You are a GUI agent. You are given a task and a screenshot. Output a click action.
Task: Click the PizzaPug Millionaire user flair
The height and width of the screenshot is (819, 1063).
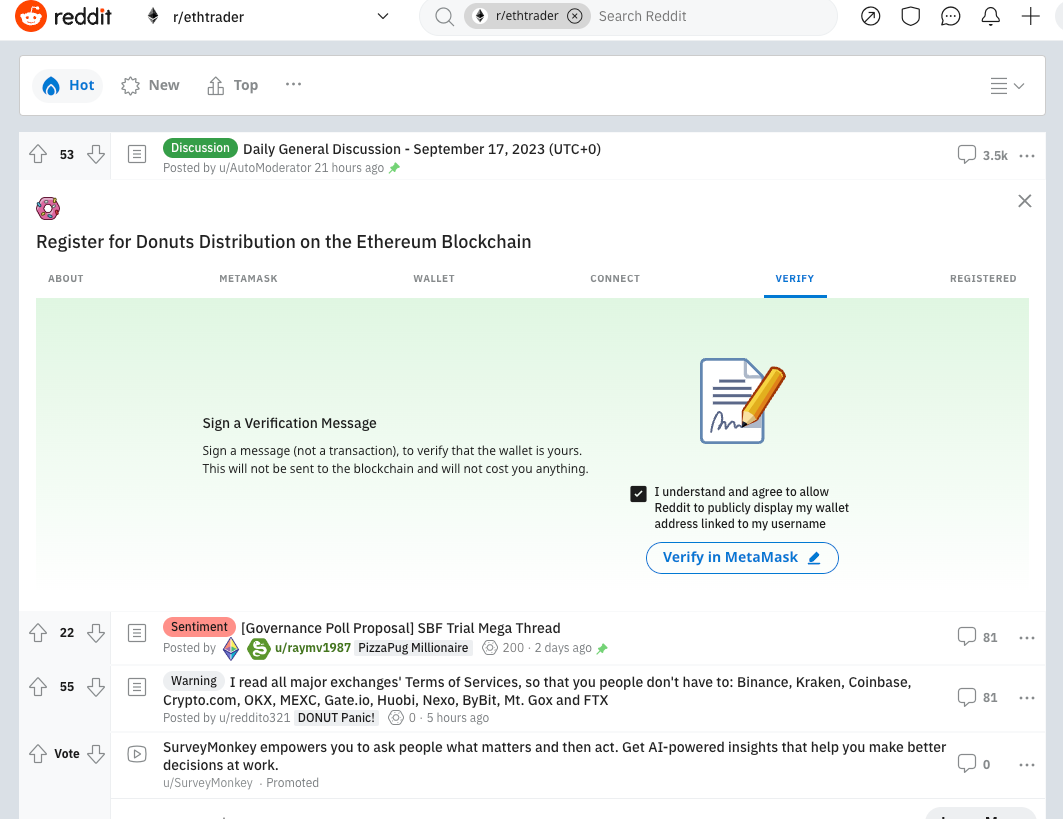pos(413,647)
